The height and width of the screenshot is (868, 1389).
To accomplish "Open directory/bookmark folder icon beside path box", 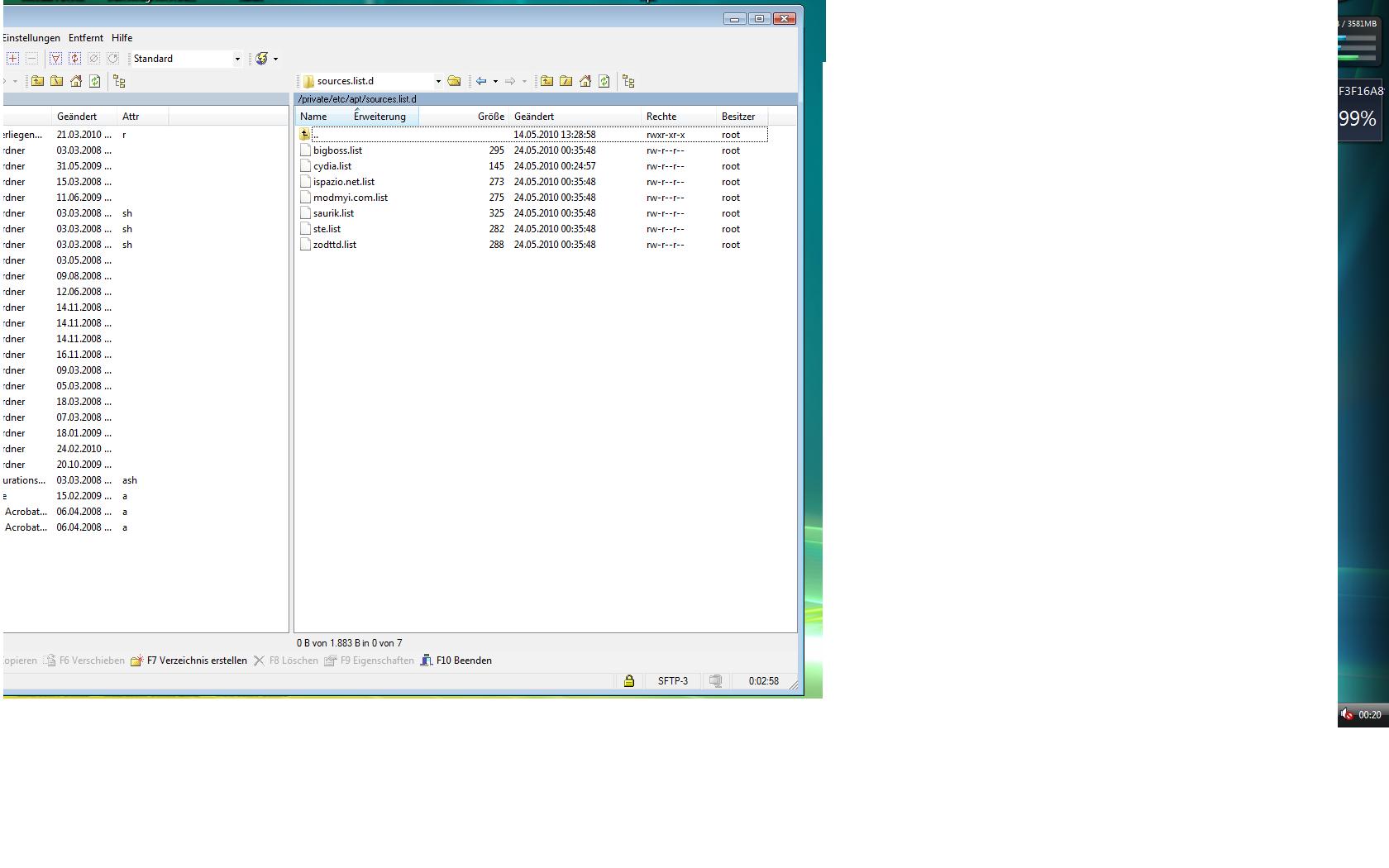I will (454, 81).
